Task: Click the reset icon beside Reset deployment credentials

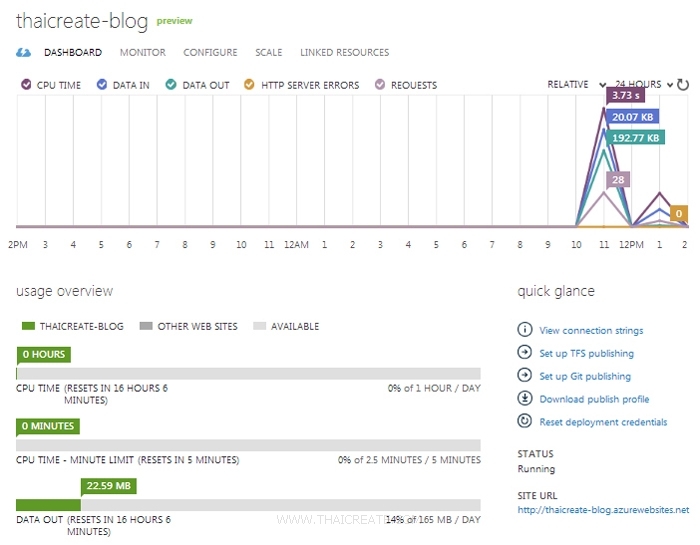Action: pyautogui.click(x=525, y=420)
